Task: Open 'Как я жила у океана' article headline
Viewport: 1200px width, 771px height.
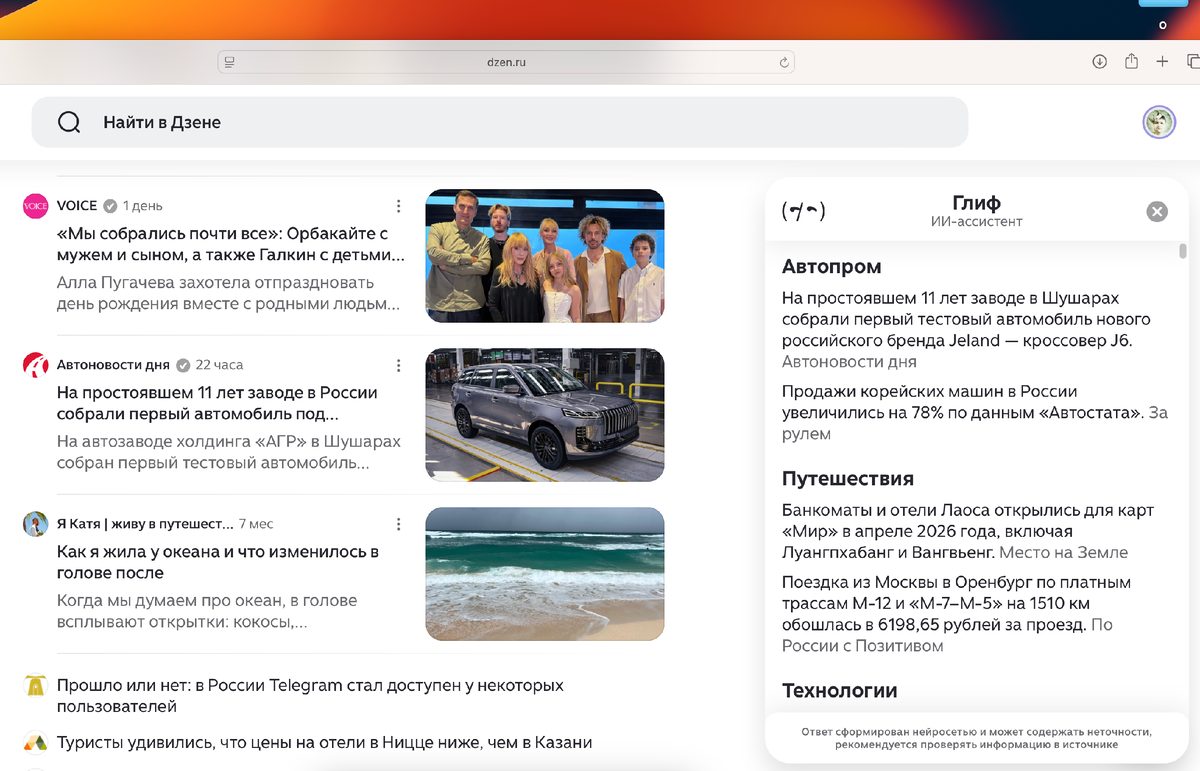Action: 218,562
